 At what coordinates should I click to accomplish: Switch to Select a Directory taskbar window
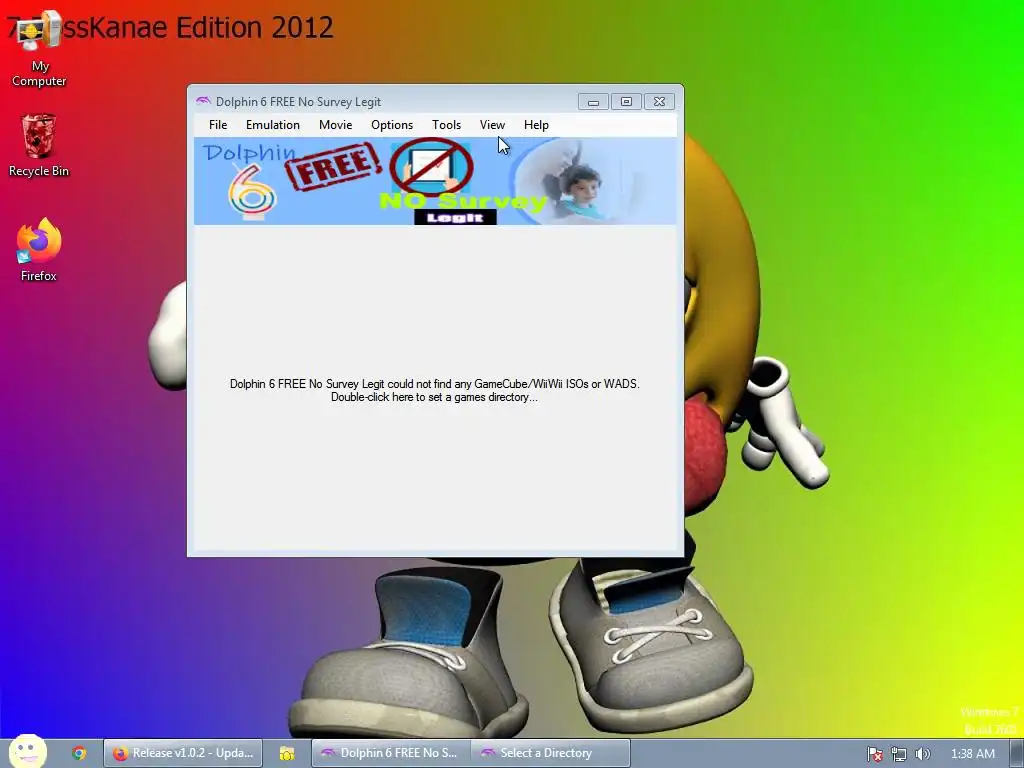coord(551,753)
